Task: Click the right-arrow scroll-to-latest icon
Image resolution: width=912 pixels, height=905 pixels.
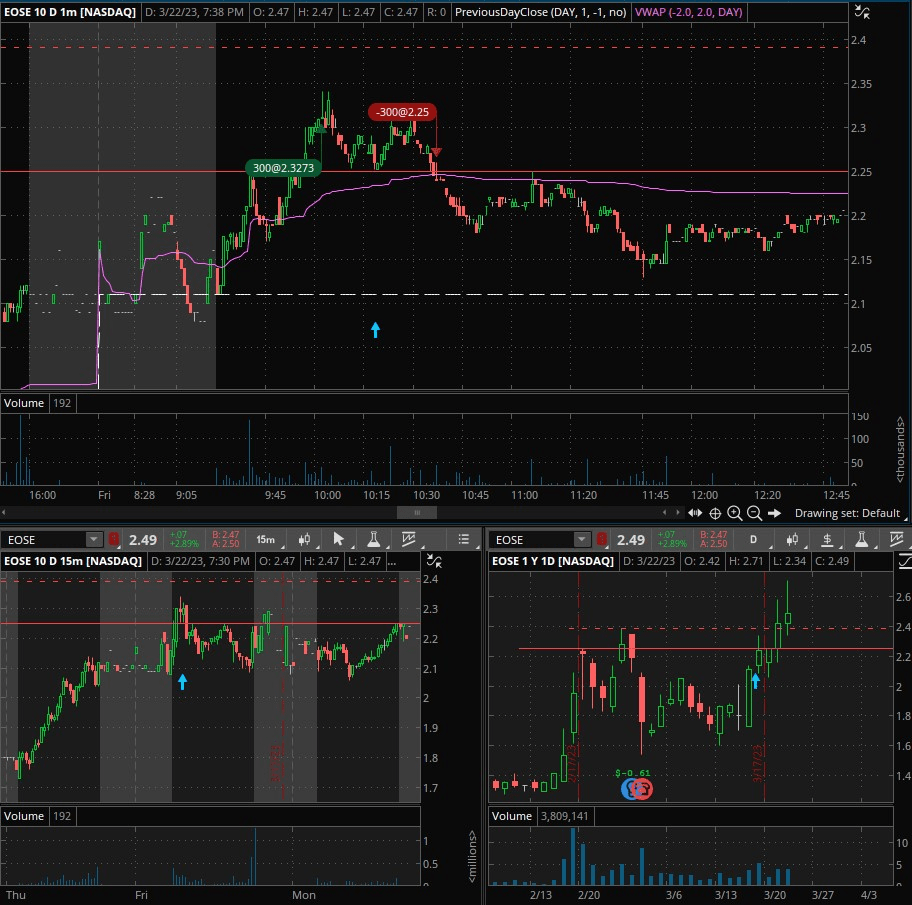Action: [774, 513]
